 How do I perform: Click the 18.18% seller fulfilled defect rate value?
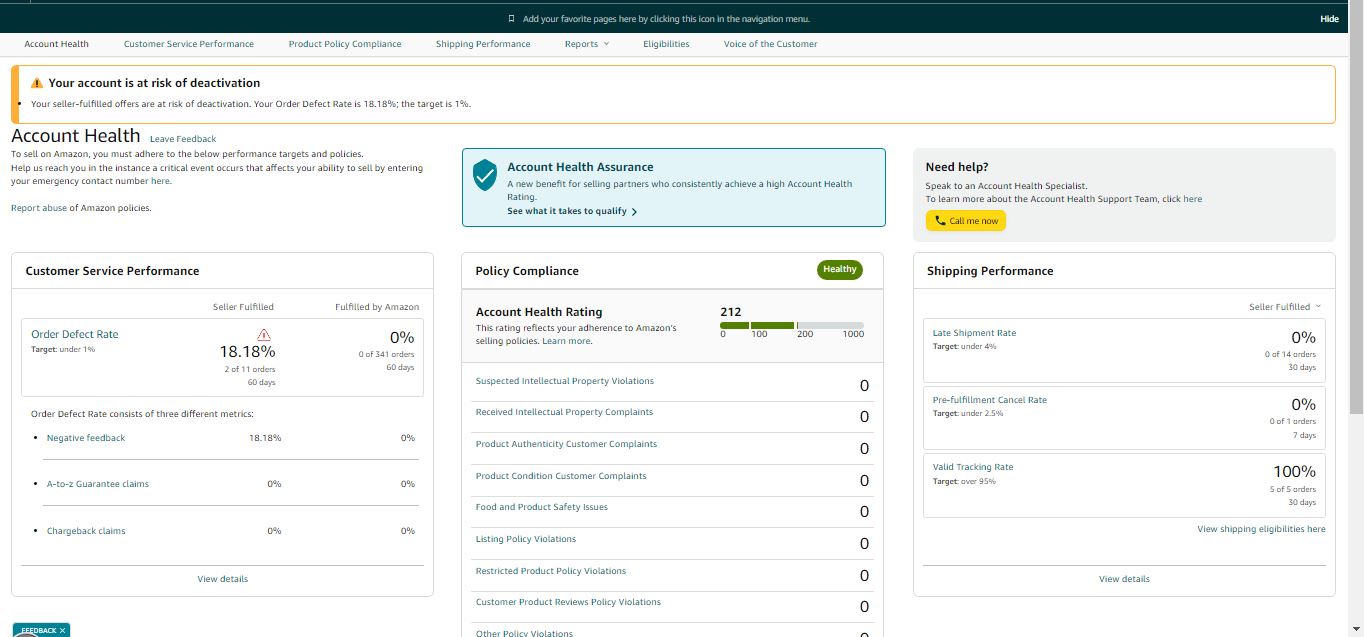click(248, 352)
